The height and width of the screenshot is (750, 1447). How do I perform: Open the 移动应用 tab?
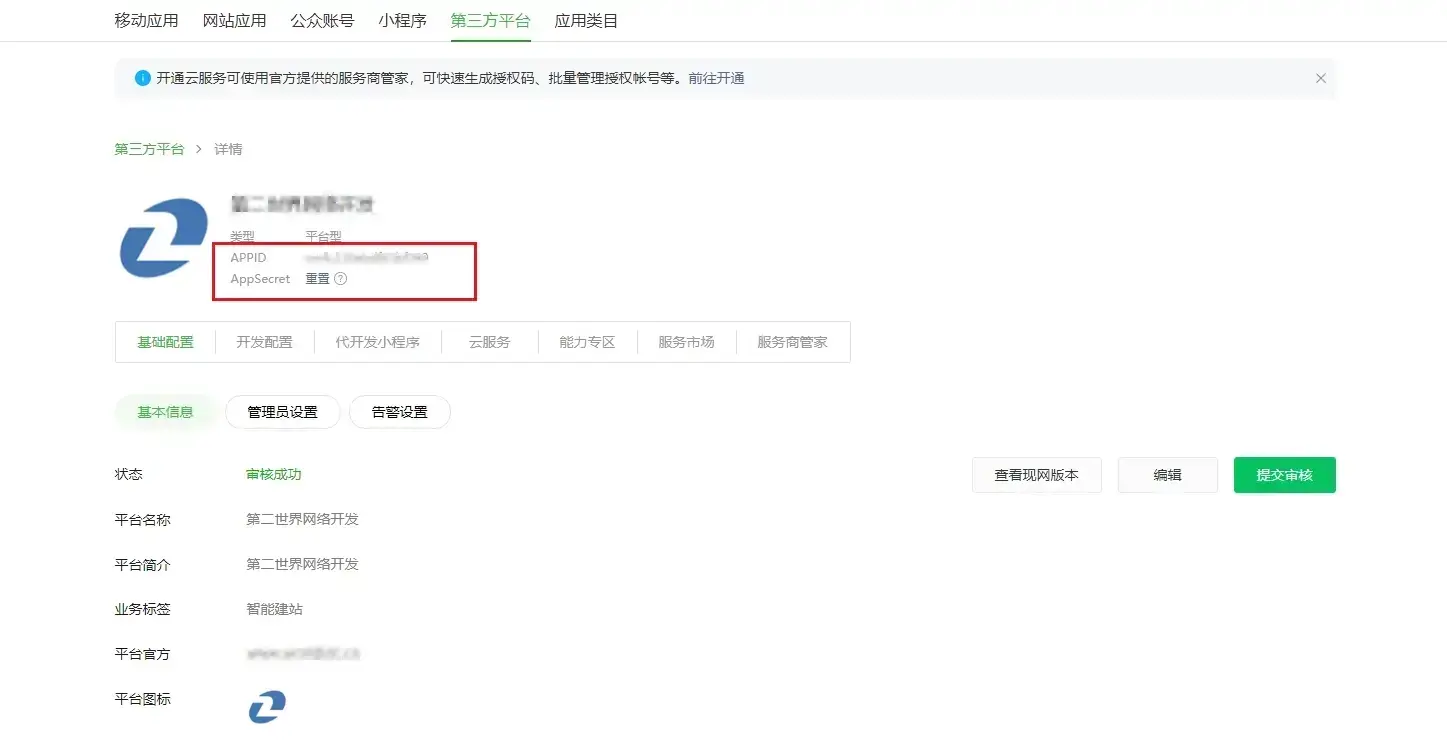146,20
